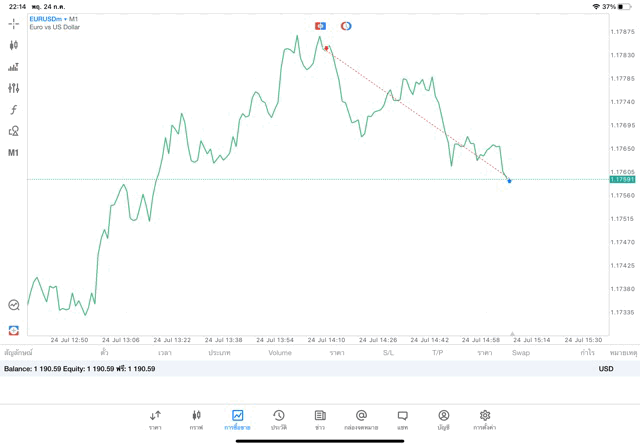
Task: Open indicators list with f icon
Action: [x=14, y=110]
